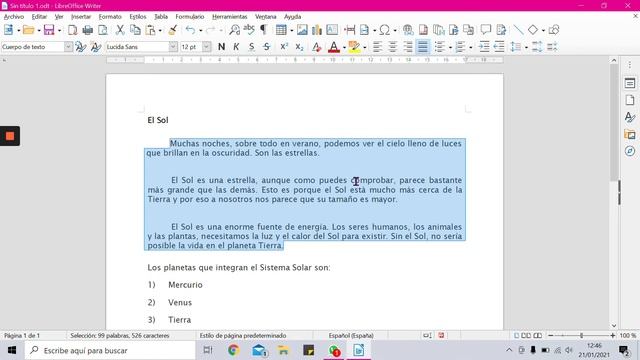Click the New document icon

9,30
